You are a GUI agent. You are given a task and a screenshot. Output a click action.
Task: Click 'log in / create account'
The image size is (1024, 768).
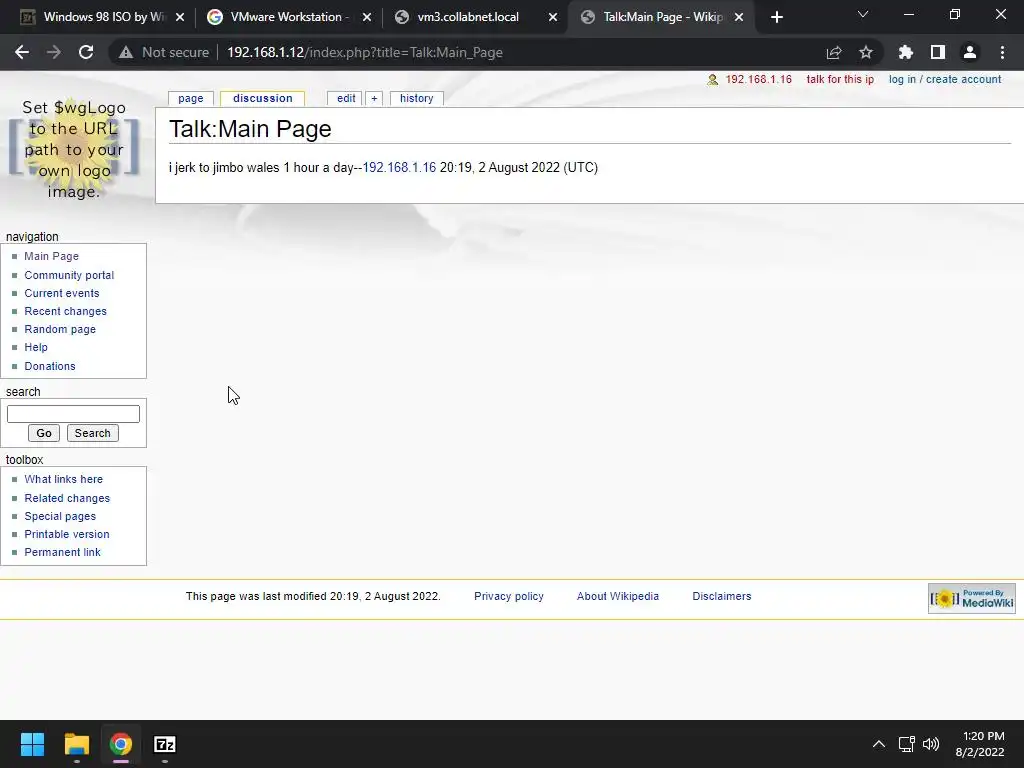[x=945, y=79]
